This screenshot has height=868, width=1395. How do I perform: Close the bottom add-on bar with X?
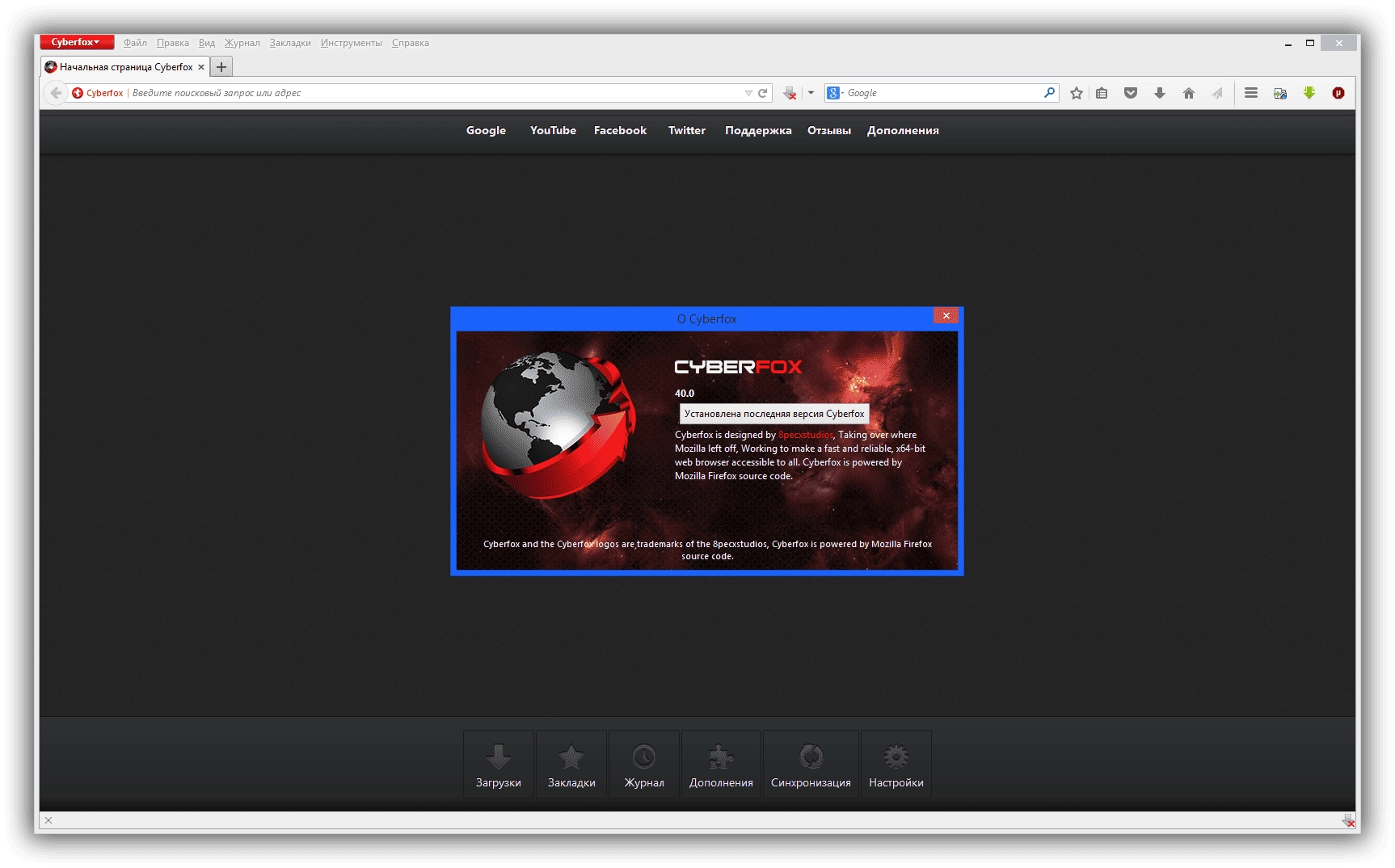point(48,820)
